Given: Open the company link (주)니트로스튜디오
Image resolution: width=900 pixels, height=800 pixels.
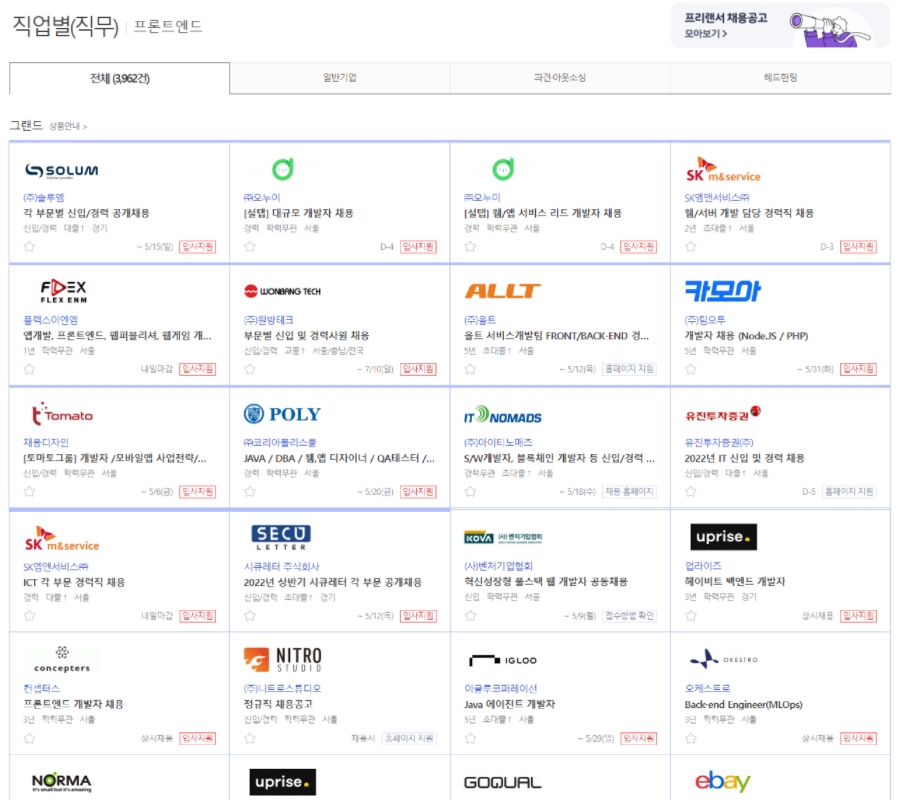Looking at the screenshot, I should (x=282, y=688).
